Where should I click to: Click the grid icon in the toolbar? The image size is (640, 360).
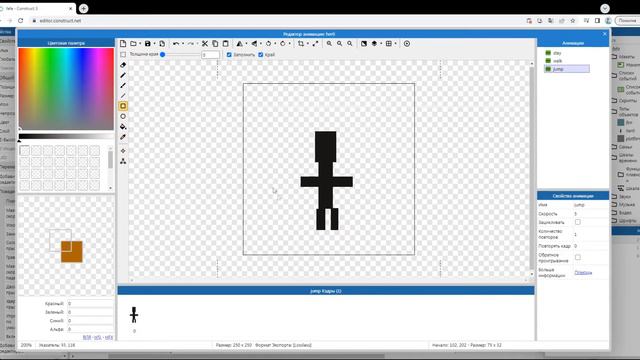tap(389, 43)
